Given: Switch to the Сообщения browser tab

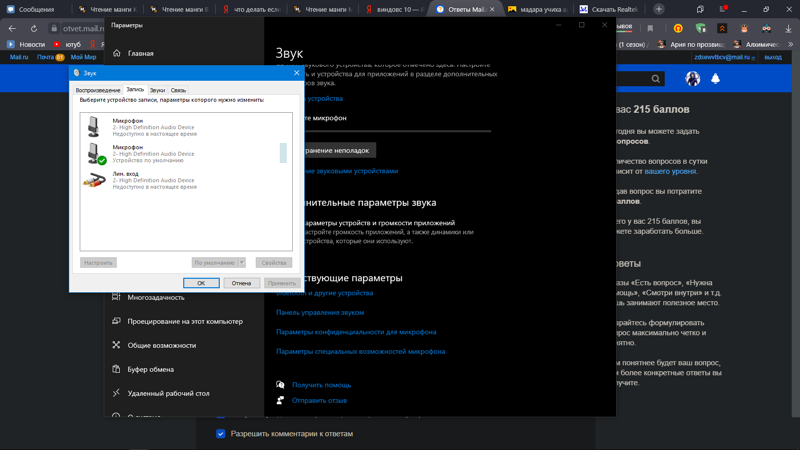Looking at the screenshot, I should click(36, 9).
